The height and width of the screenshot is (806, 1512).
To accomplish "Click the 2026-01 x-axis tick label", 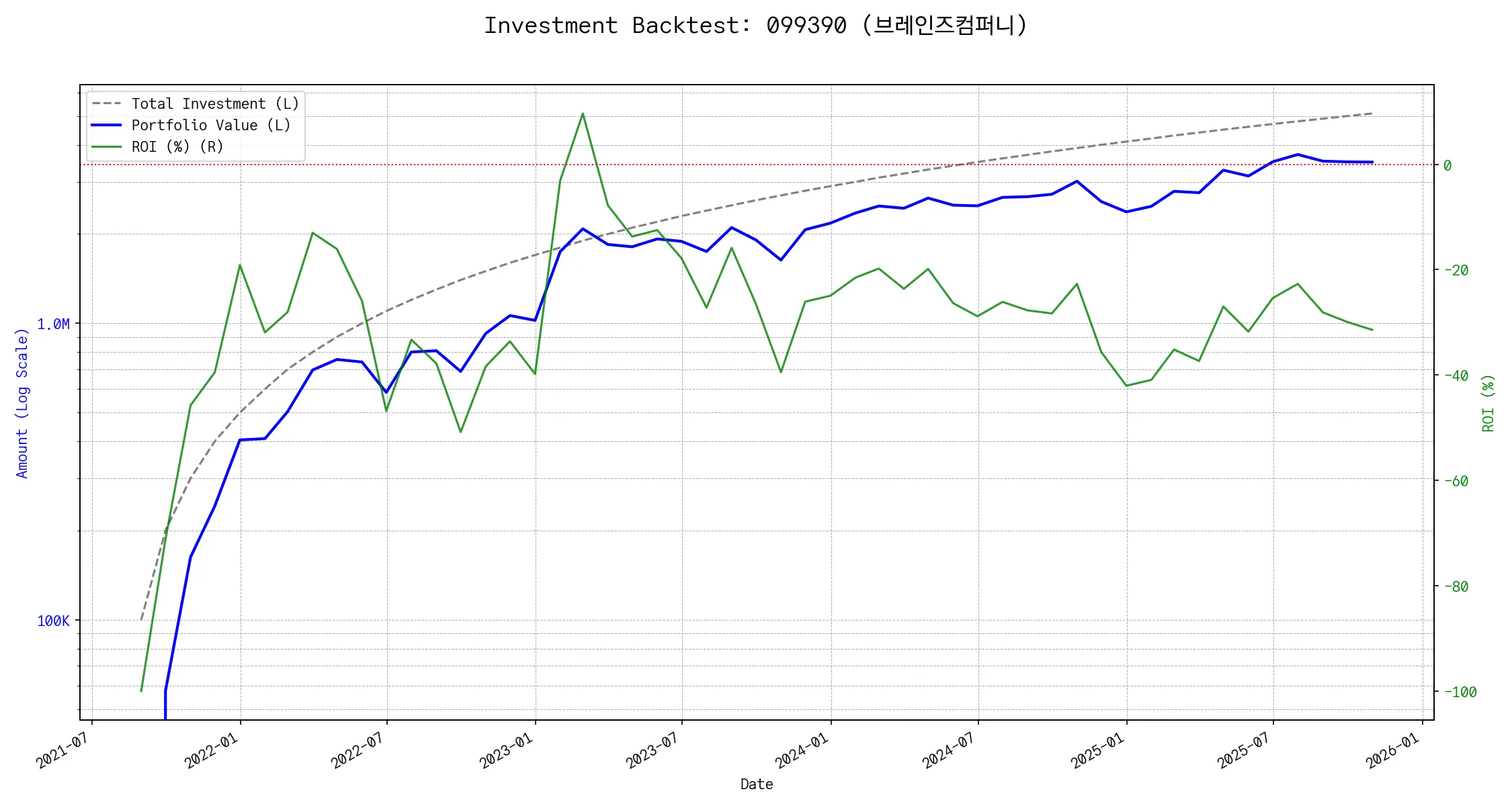I will coord(1392,750).
